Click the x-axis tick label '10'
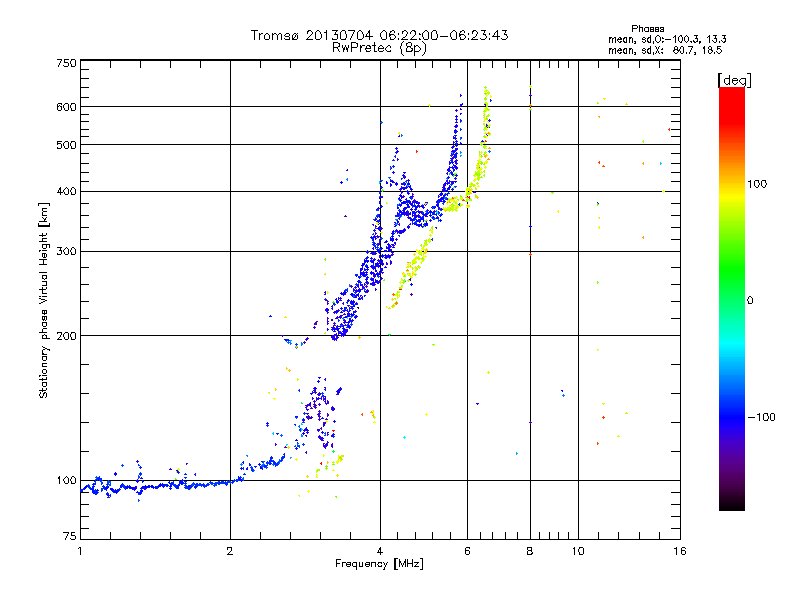The image size is (800, 600). [x=578, y=551]
